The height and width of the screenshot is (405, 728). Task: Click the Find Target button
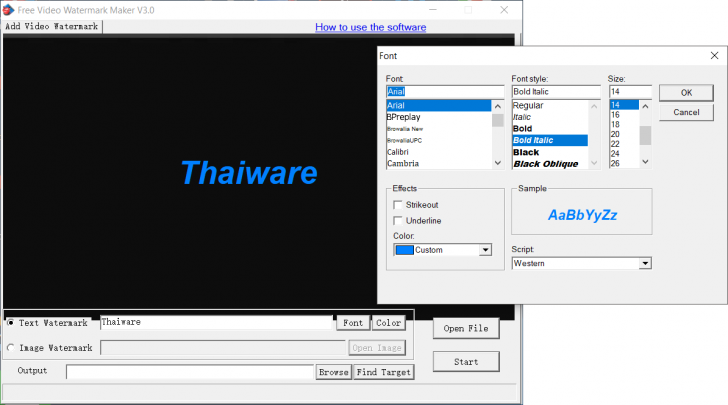(384, 372)
